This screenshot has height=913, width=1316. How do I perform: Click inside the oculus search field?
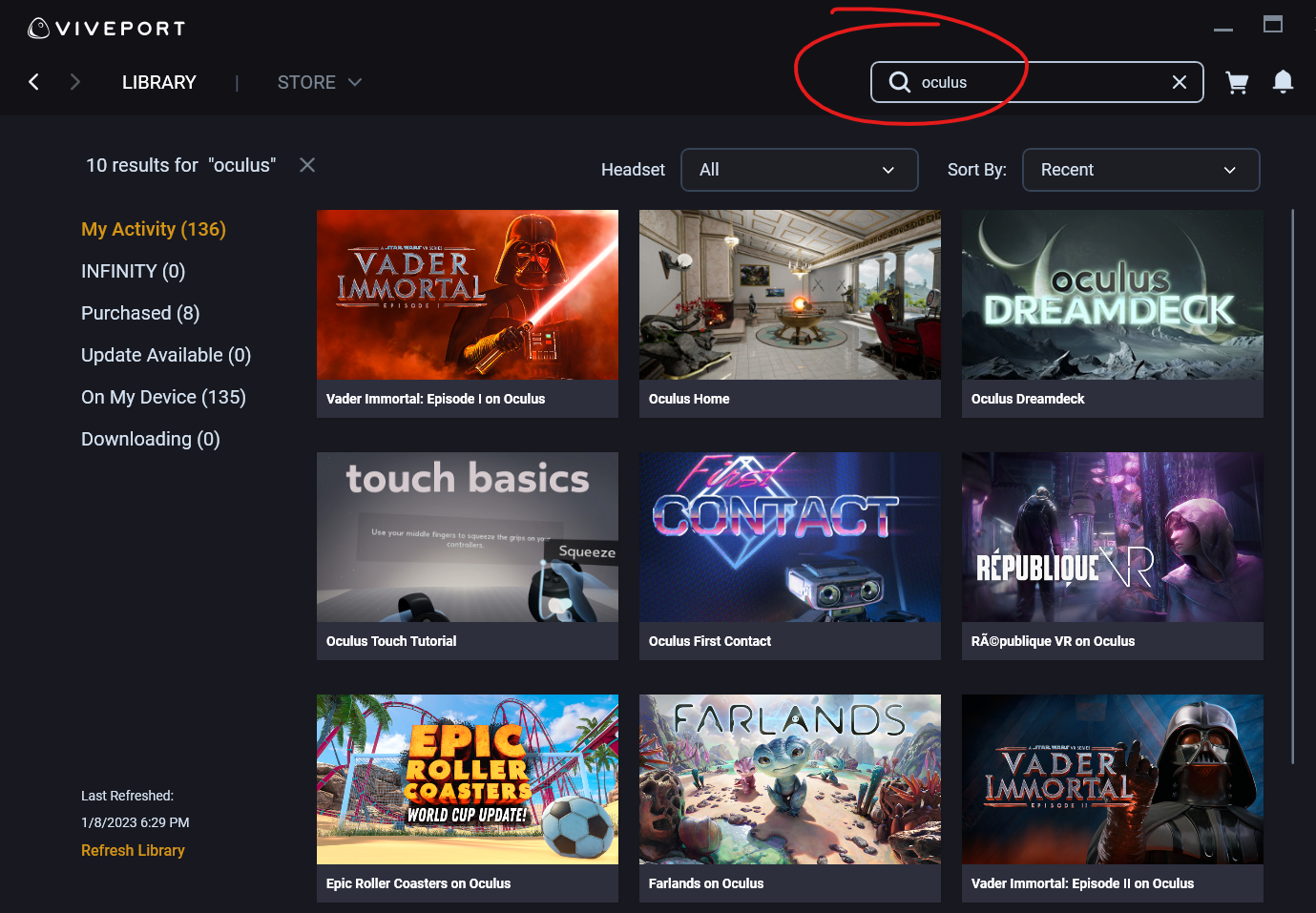pos(1037,82)
